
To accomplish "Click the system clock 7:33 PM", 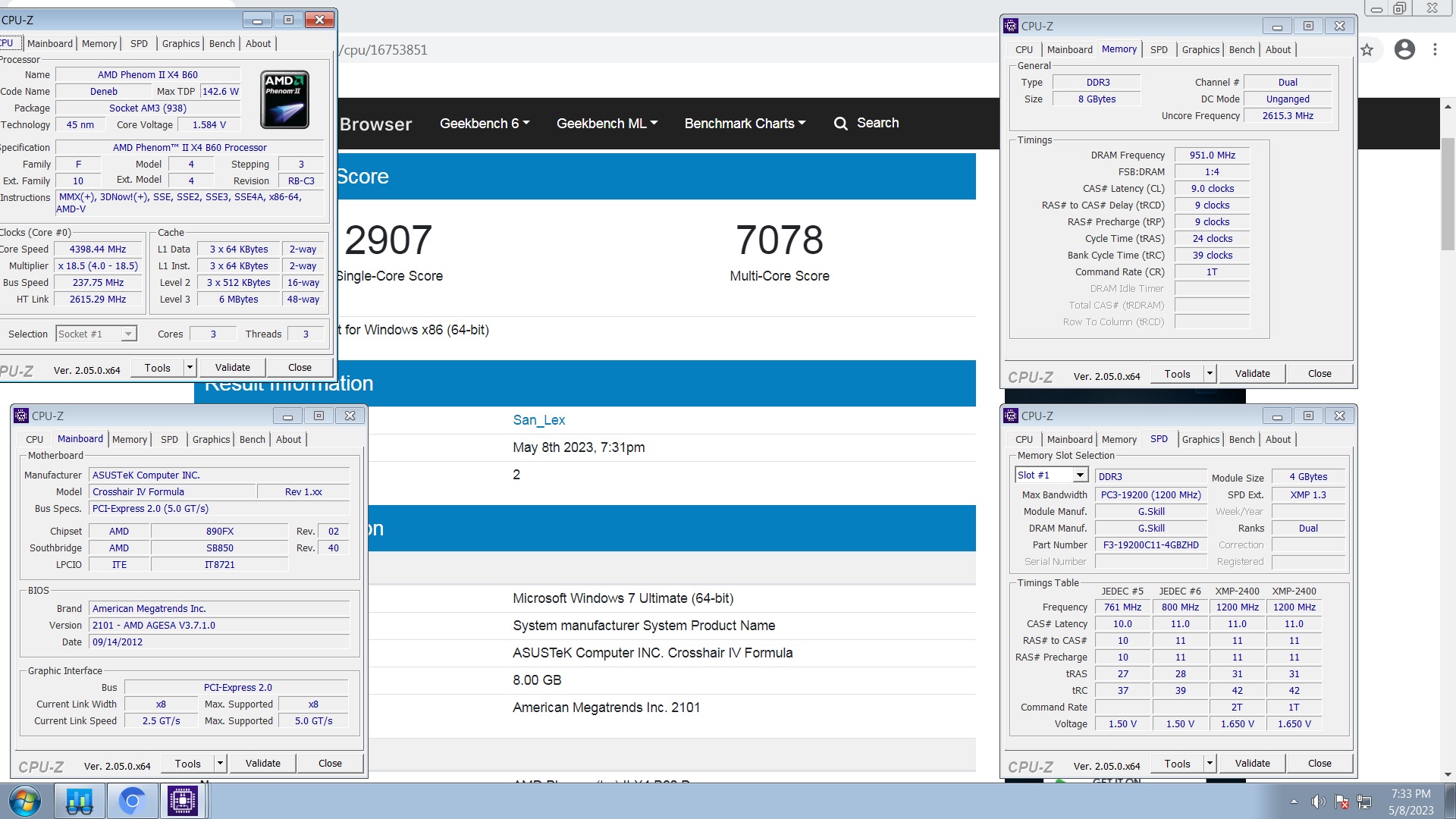I will tap(1410, 794).
